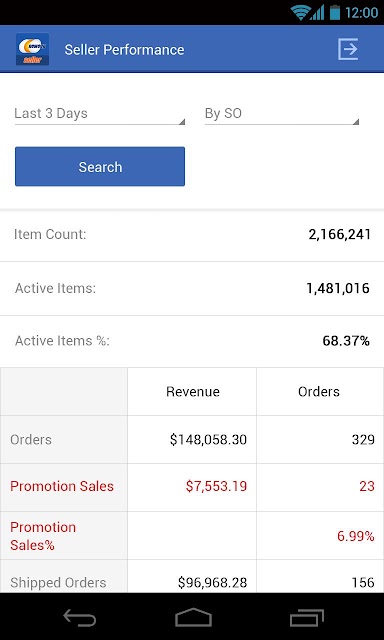Tap the Android home navigation icon
384x640 pixels.
pos(193,617)
